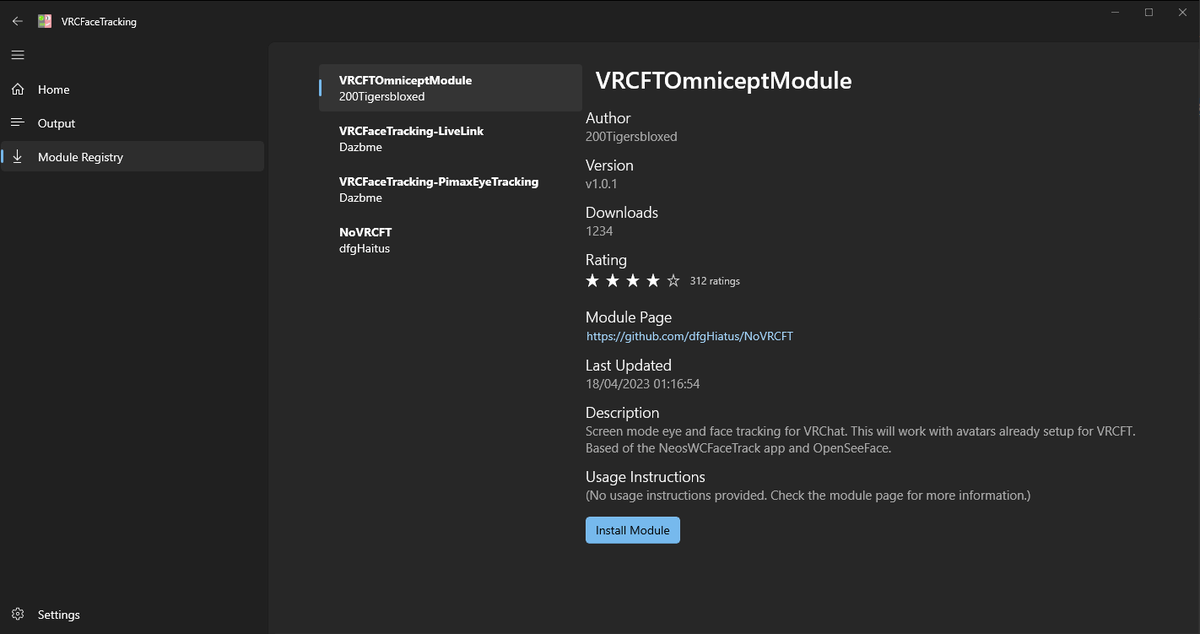This screenshot has height=634, width=1200.
Task: Open Settings page
Action: point(132,614)
